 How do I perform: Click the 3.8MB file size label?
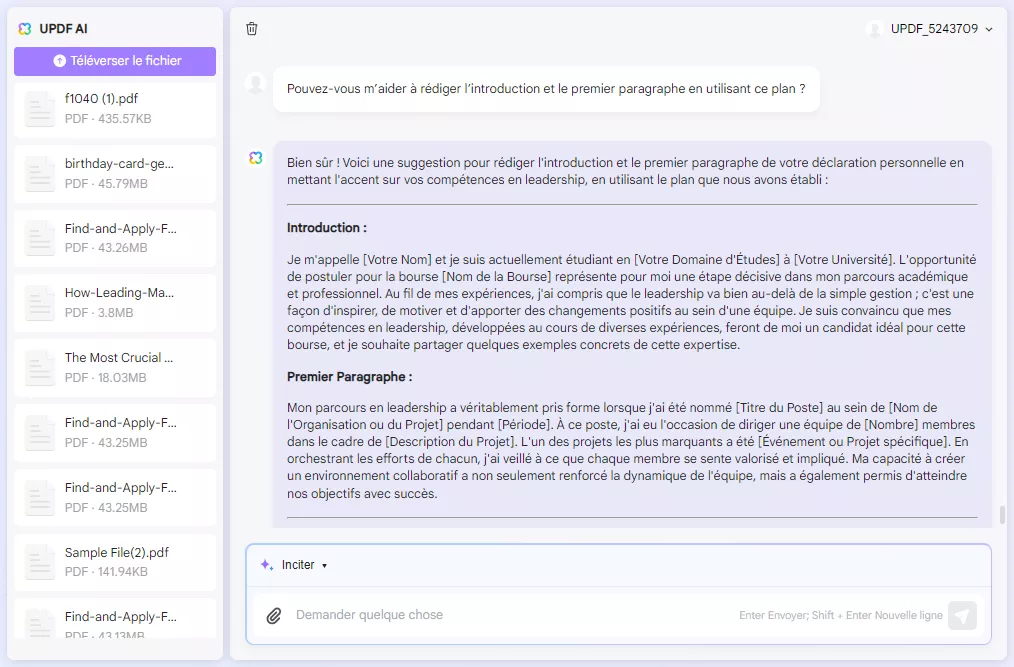coord(115,312)
